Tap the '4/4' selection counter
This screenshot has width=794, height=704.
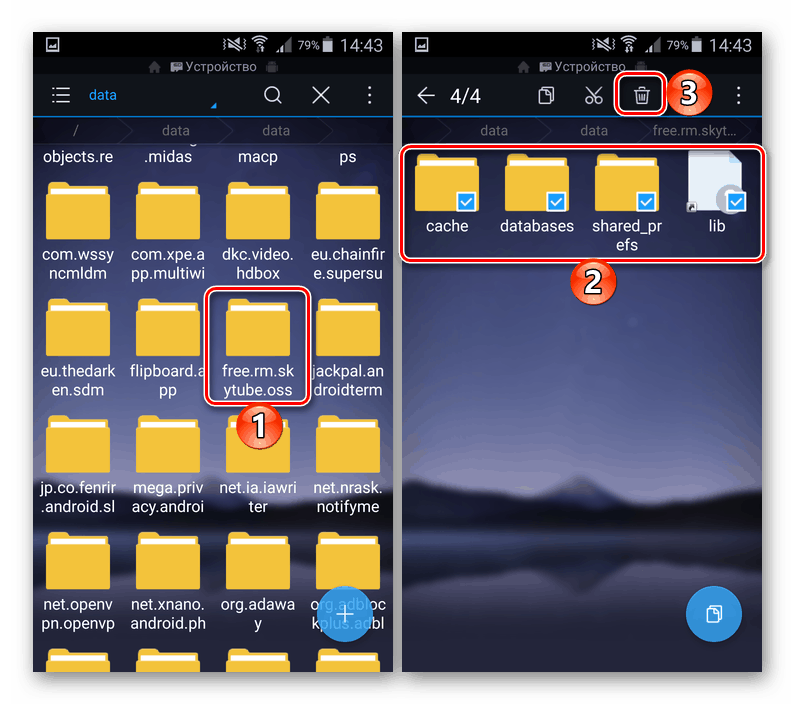coord(465,95)
